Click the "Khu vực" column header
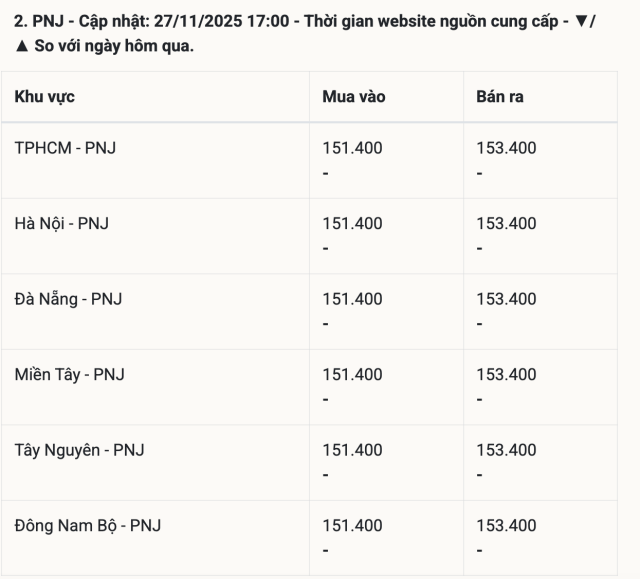The height and width of the screenshot is (579, 640). click(44, 97)
